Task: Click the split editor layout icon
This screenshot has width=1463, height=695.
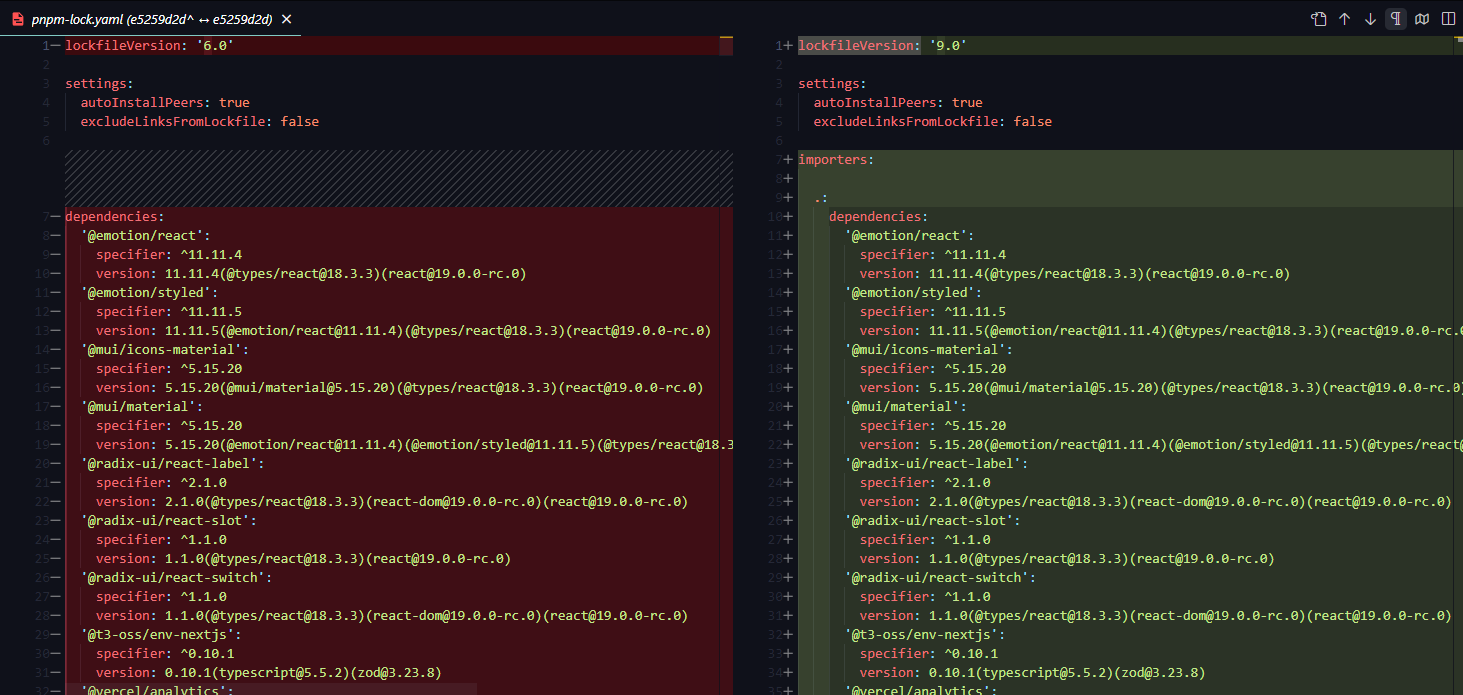Action: [1448, 19]
